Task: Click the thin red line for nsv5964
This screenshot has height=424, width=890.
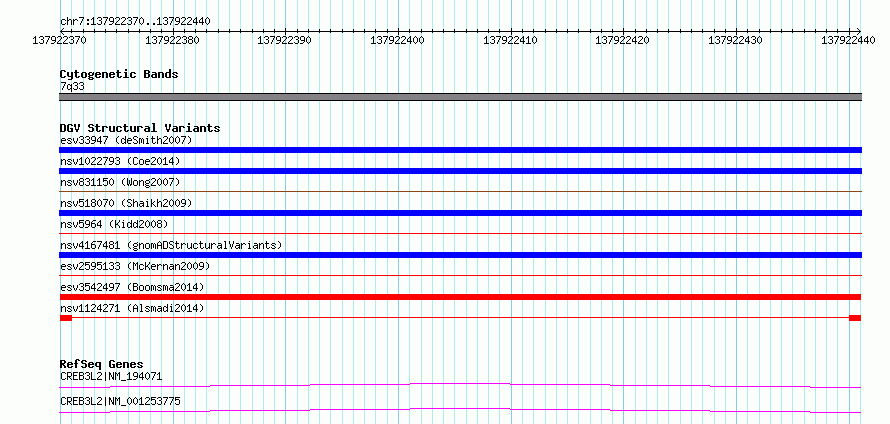Action: 460,233
